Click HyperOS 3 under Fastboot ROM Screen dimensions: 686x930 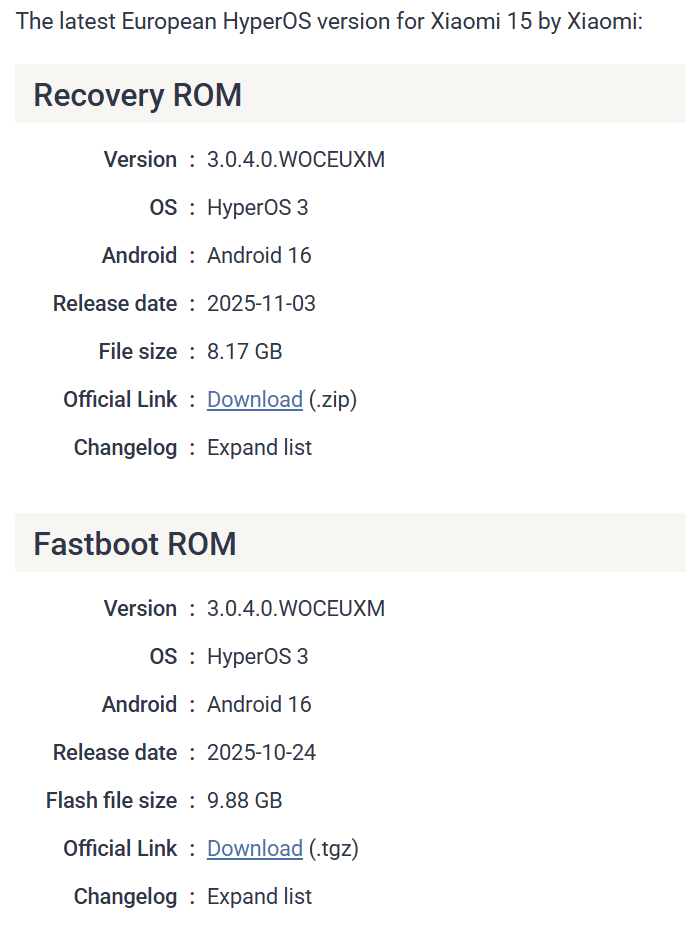pyautogui.click(x=257, y=657)
